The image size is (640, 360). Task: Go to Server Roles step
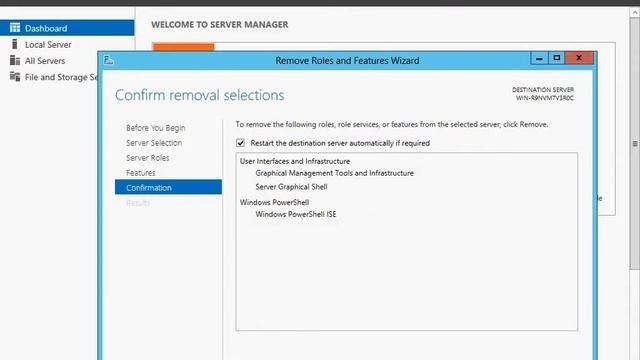(x=147, y=158)
